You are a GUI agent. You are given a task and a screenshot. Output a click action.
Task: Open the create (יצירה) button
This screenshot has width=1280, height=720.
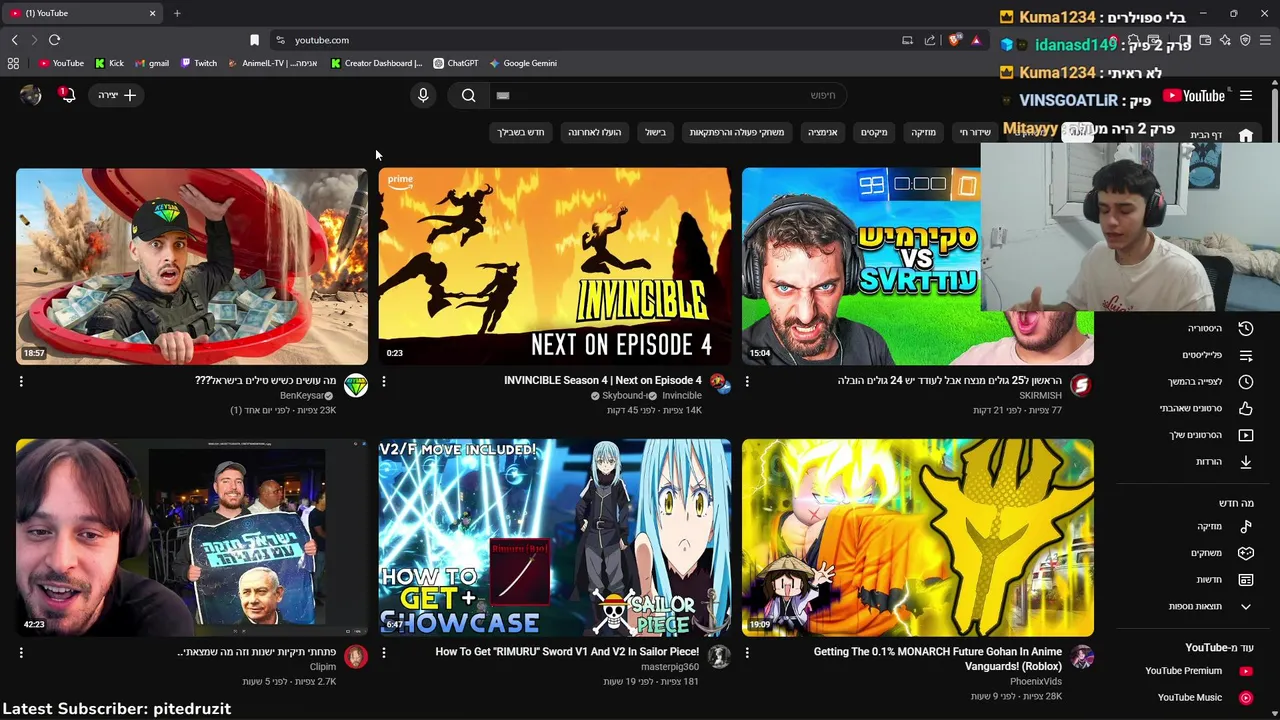117,95
